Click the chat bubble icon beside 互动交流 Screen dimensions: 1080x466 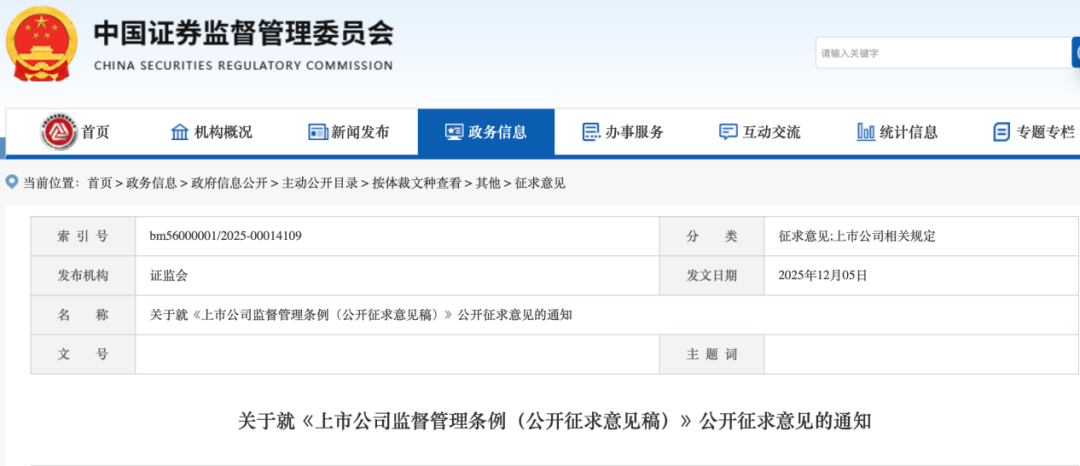[x=728, y=132]
